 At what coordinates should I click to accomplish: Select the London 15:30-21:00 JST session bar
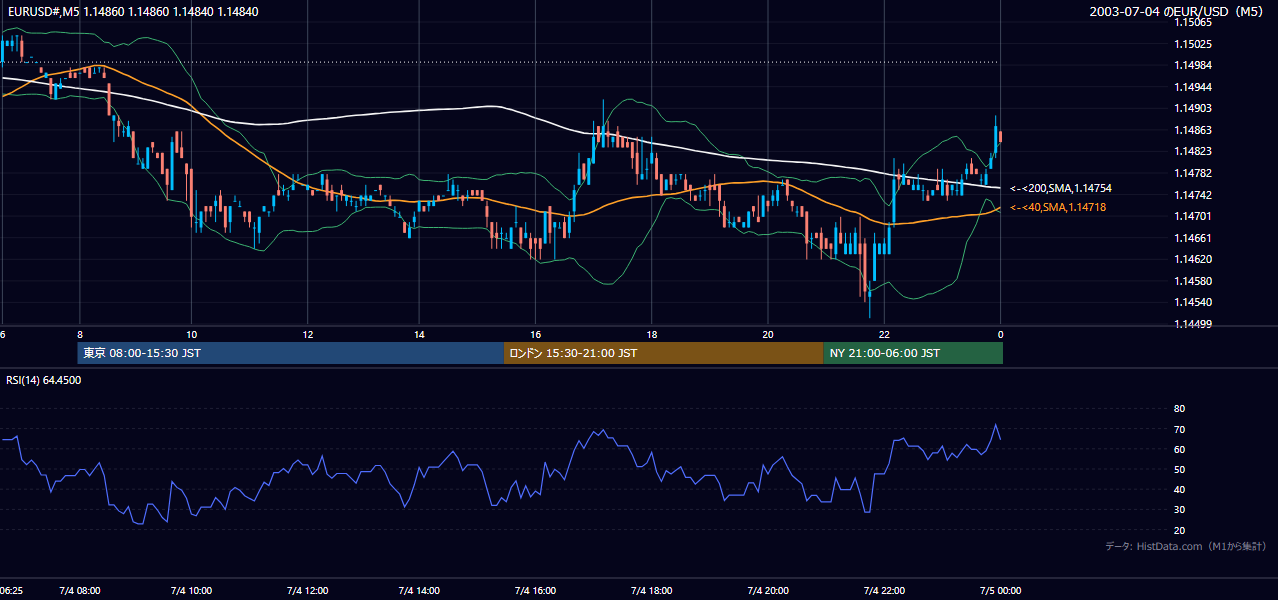663,353
